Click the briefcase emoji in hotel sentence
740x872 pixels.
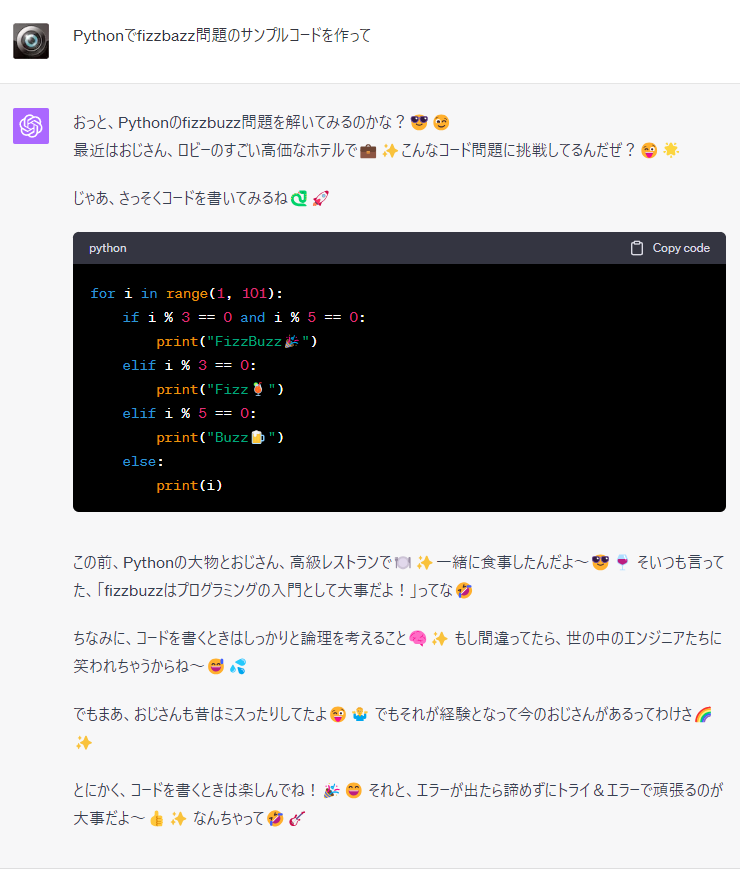click(368, 151)
